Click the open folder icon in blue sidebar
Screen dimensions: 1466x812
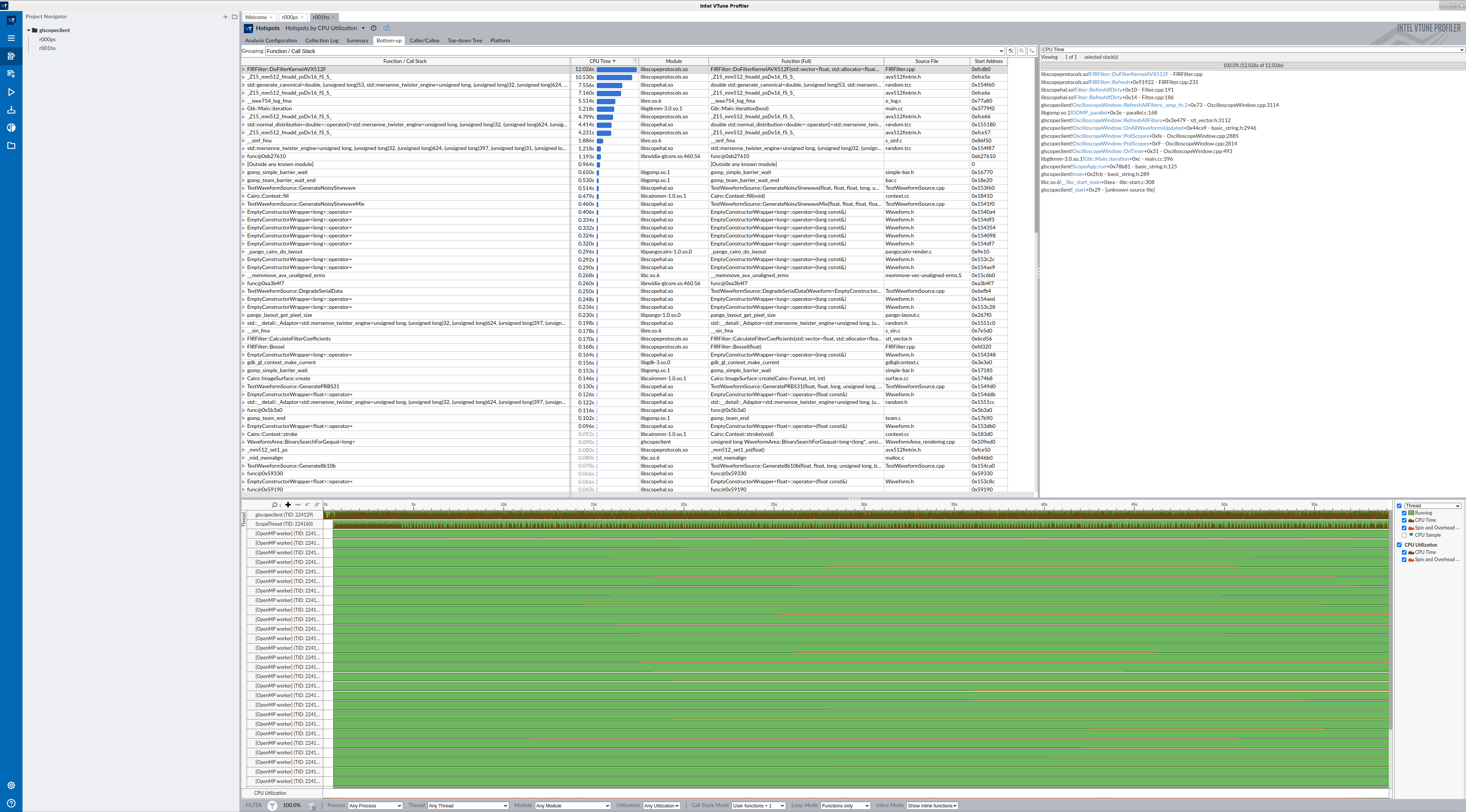[11, 146]
